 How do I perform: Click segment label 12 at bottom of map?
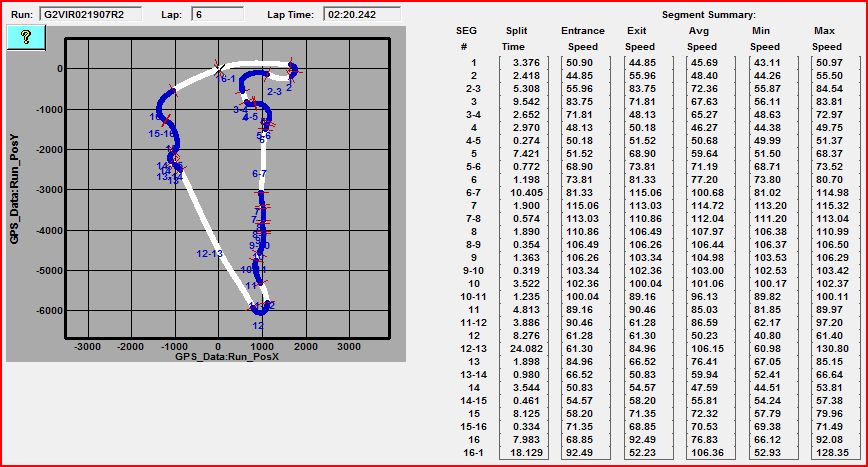(258, 325)
